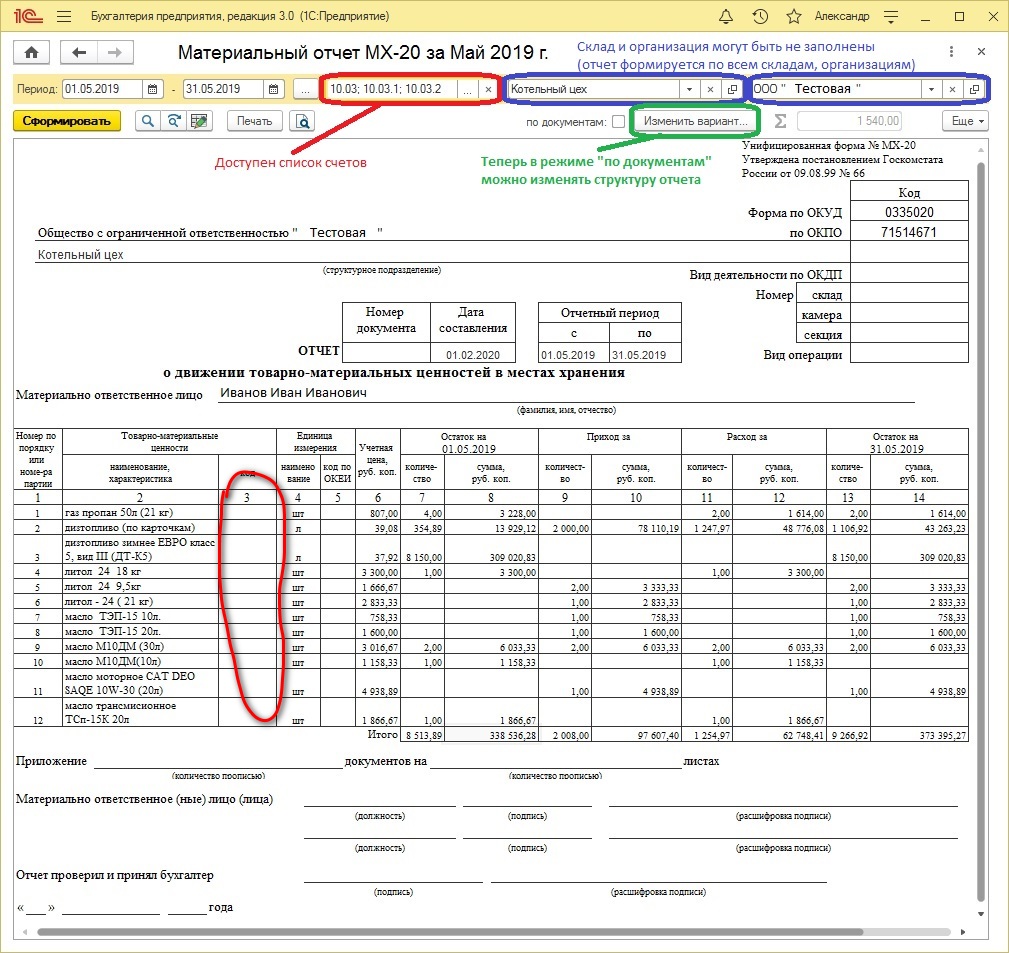
Task: Toggle the по документам checkbox
Action: click(618, 121)
